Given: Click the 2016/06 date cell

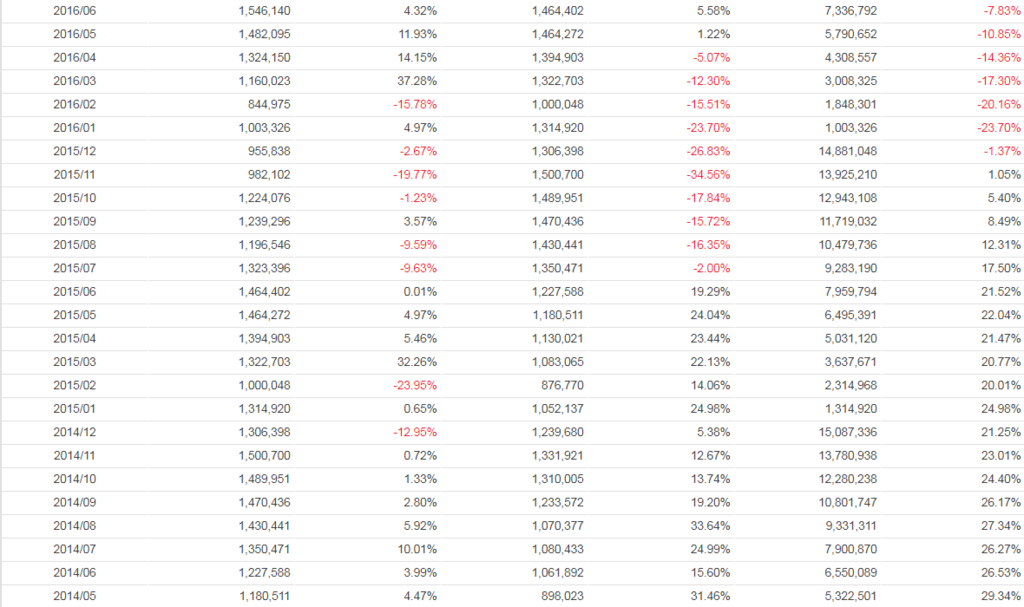Looking at the screenshot, I should pyautogui.click(x=75, y=11).
